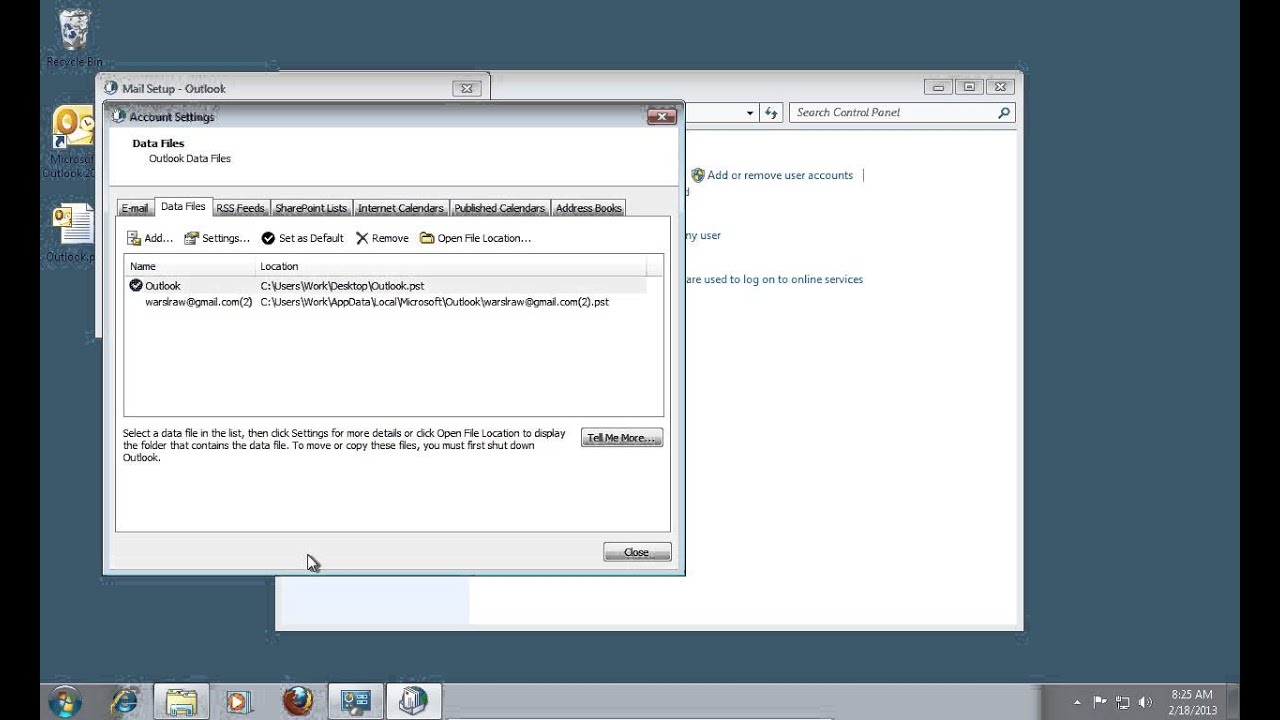Screen dimensions: 1280x720
Task: Close the Account Settings window with the X button
Action: (661, 117)
